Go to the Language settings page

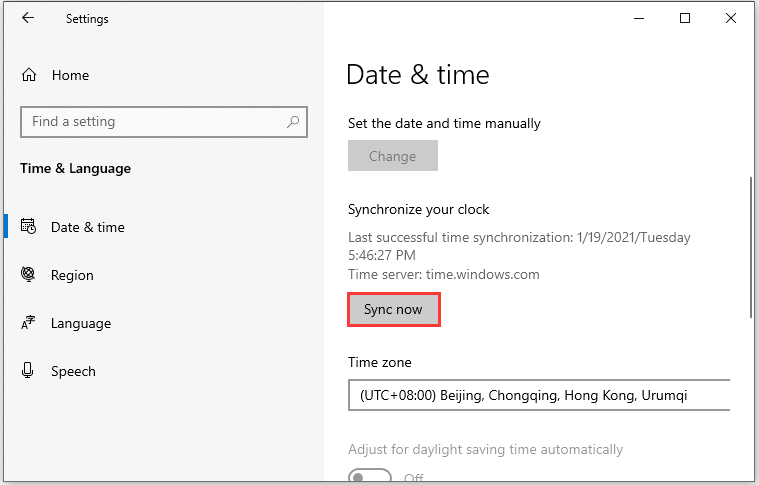click(x=81, y=323)
